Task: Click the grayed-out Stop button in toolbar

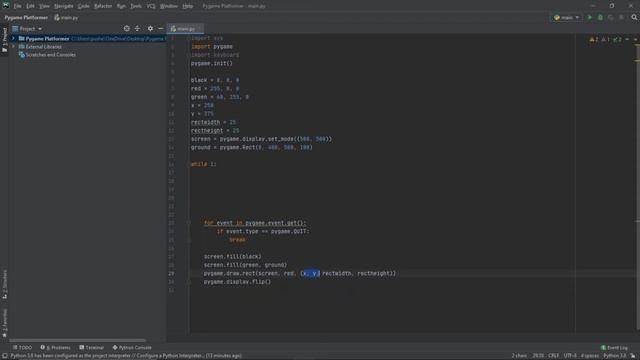Action: pos(621,18)
